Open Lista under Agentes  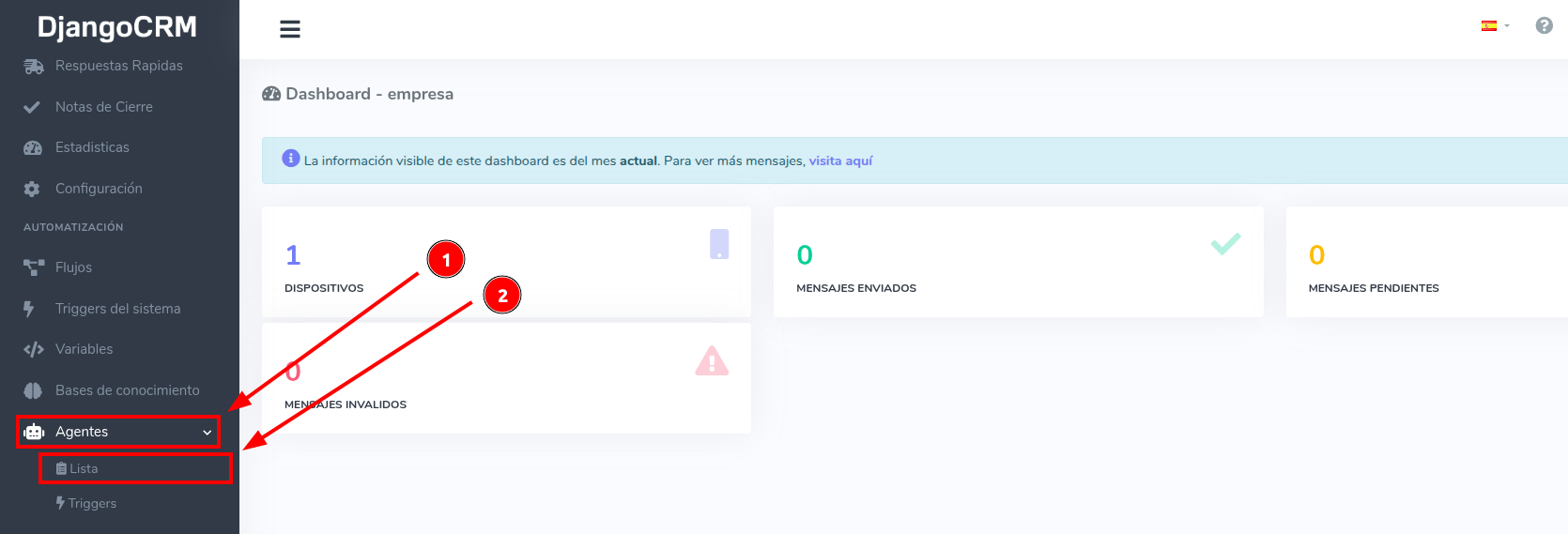tap(84, 468)
